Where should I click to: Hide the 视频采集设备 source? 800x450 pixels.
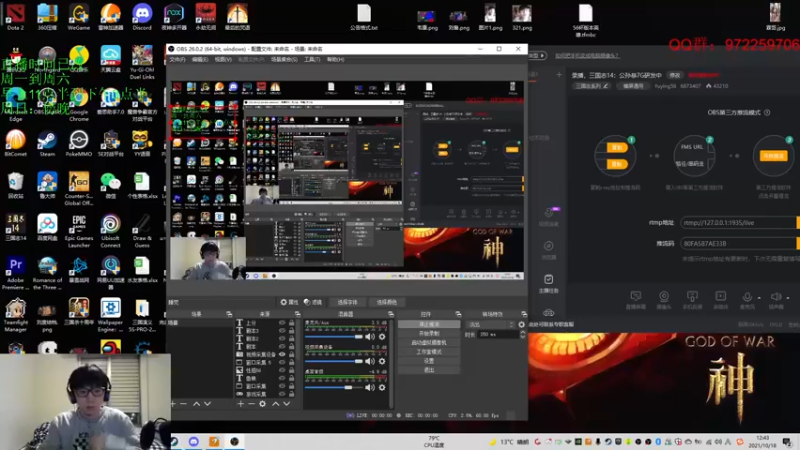pos(282,354)
